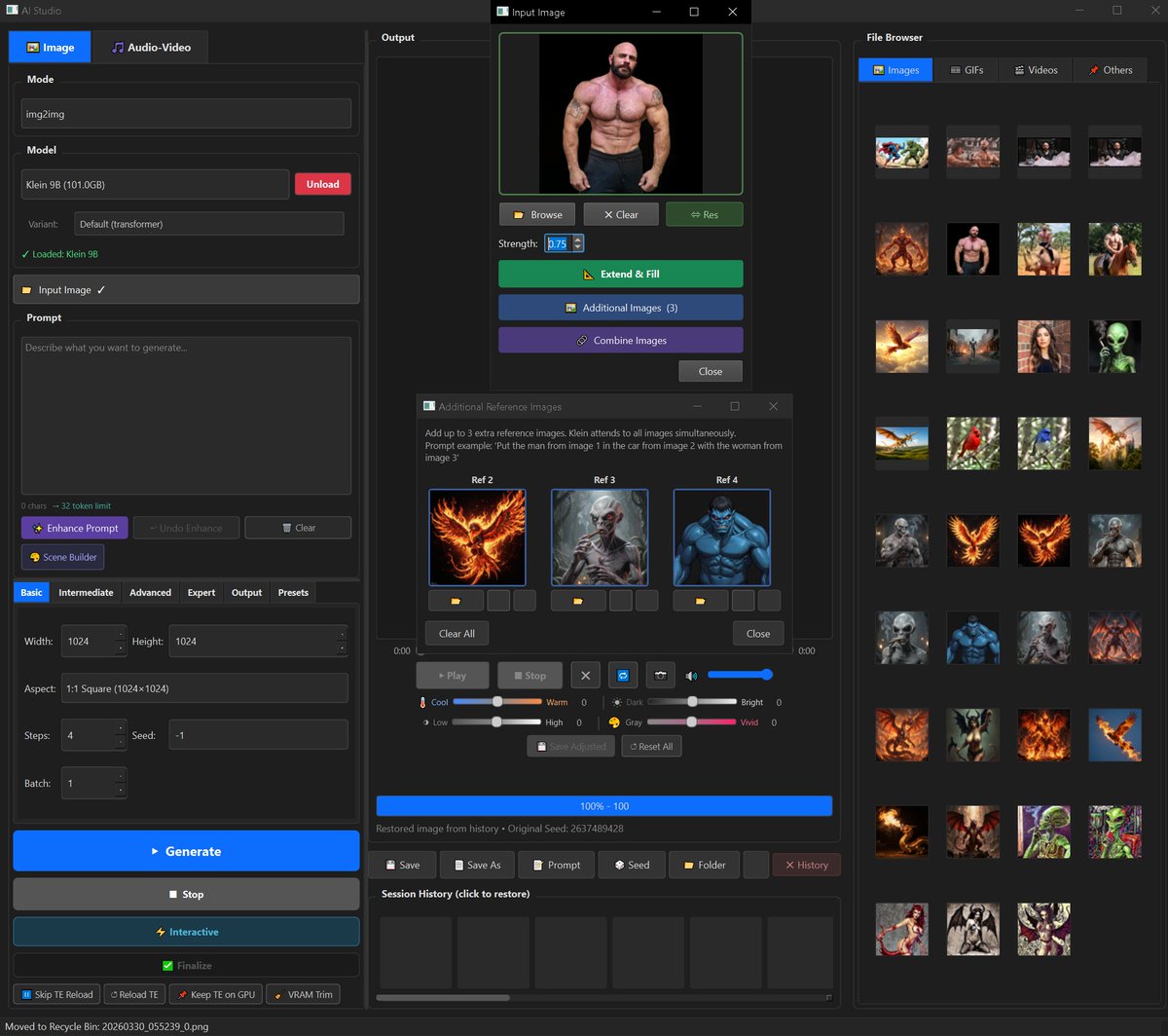This screenshot has width=1168, height=1036.
Task: Toggle the Finalize checkbox
Action: (186, 966)
